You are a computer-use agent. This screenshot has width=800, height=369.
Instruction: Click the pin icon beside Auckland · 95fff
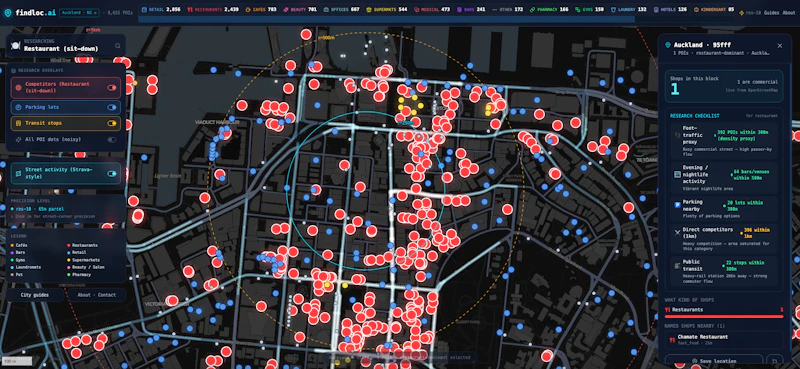click(668, 45)
